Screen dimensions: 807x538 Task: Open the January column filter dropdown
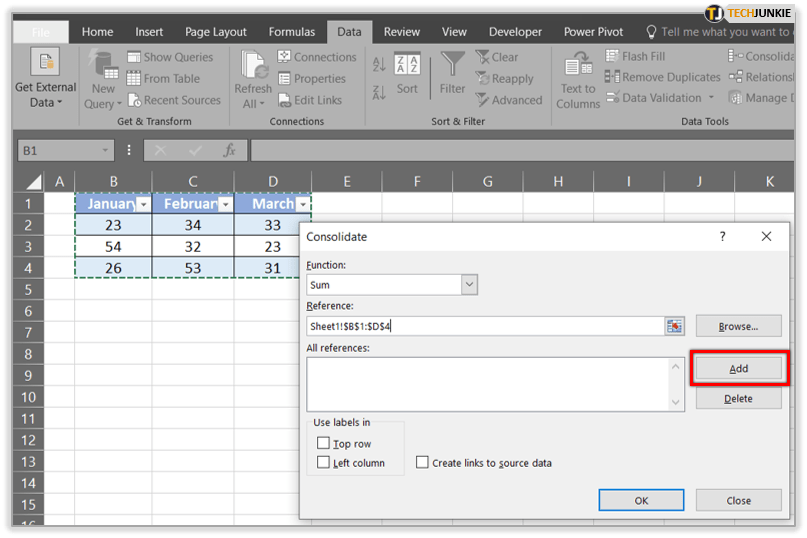pyautogui.click(x=143, y=204)
